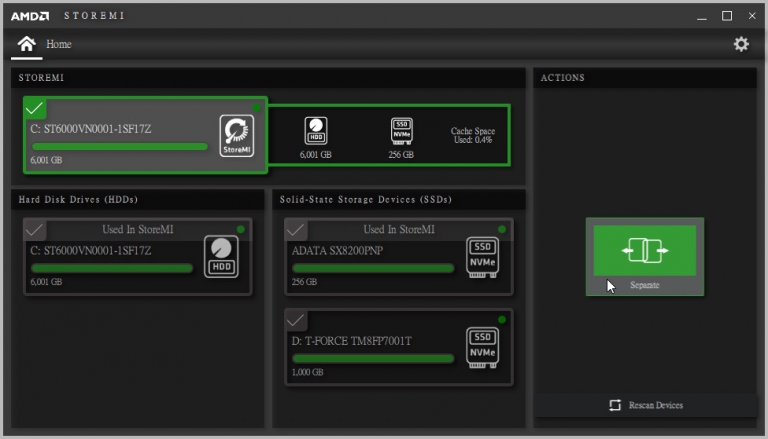Click the HDD icon showing 6,001 GB in StoreMI group
The width and height of the screenshot is (768, 439).
(x=316, y=131)
